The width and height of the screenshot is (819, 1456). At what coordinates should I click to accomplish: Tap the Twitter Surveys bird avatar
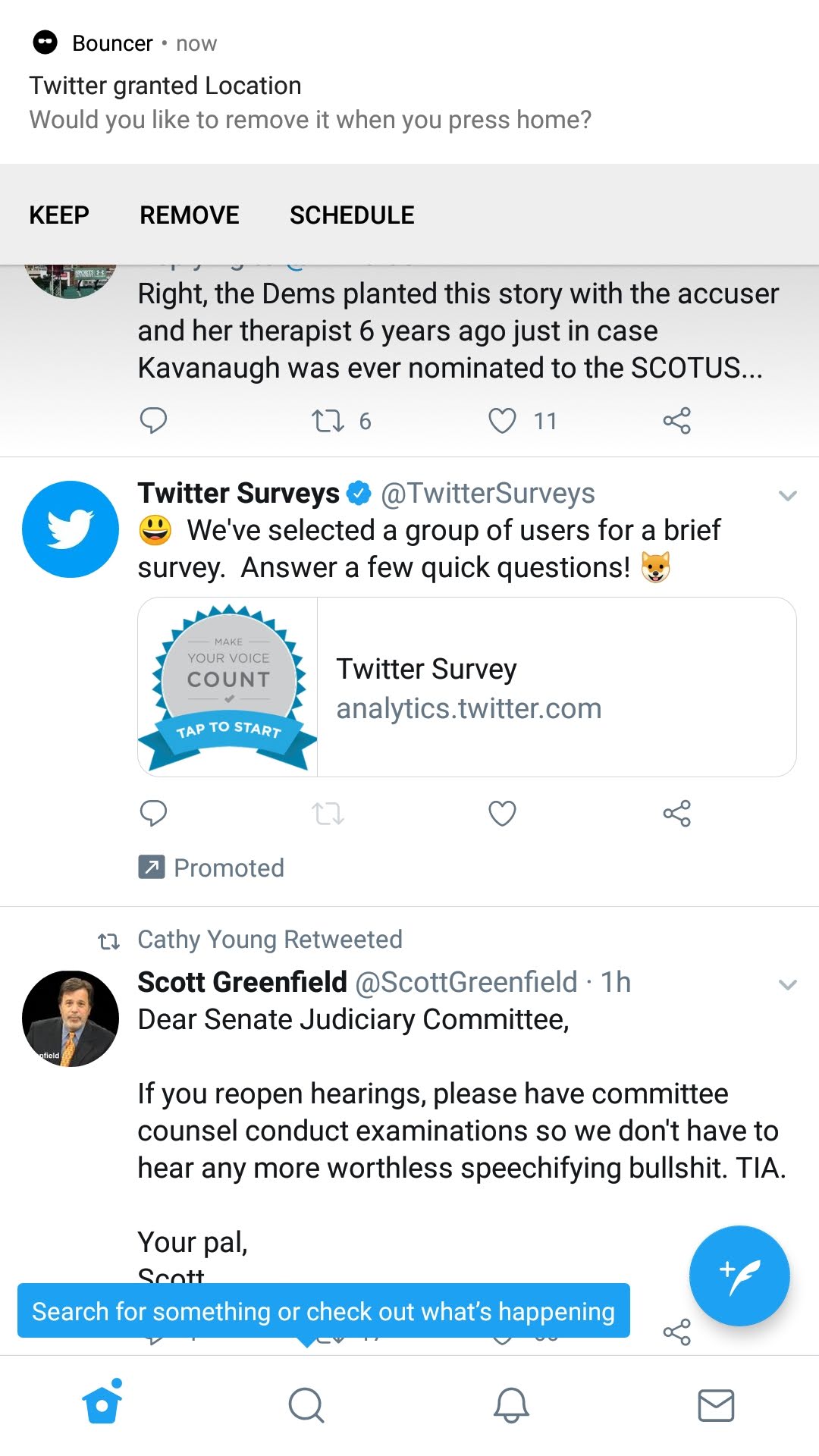[71, 529]
